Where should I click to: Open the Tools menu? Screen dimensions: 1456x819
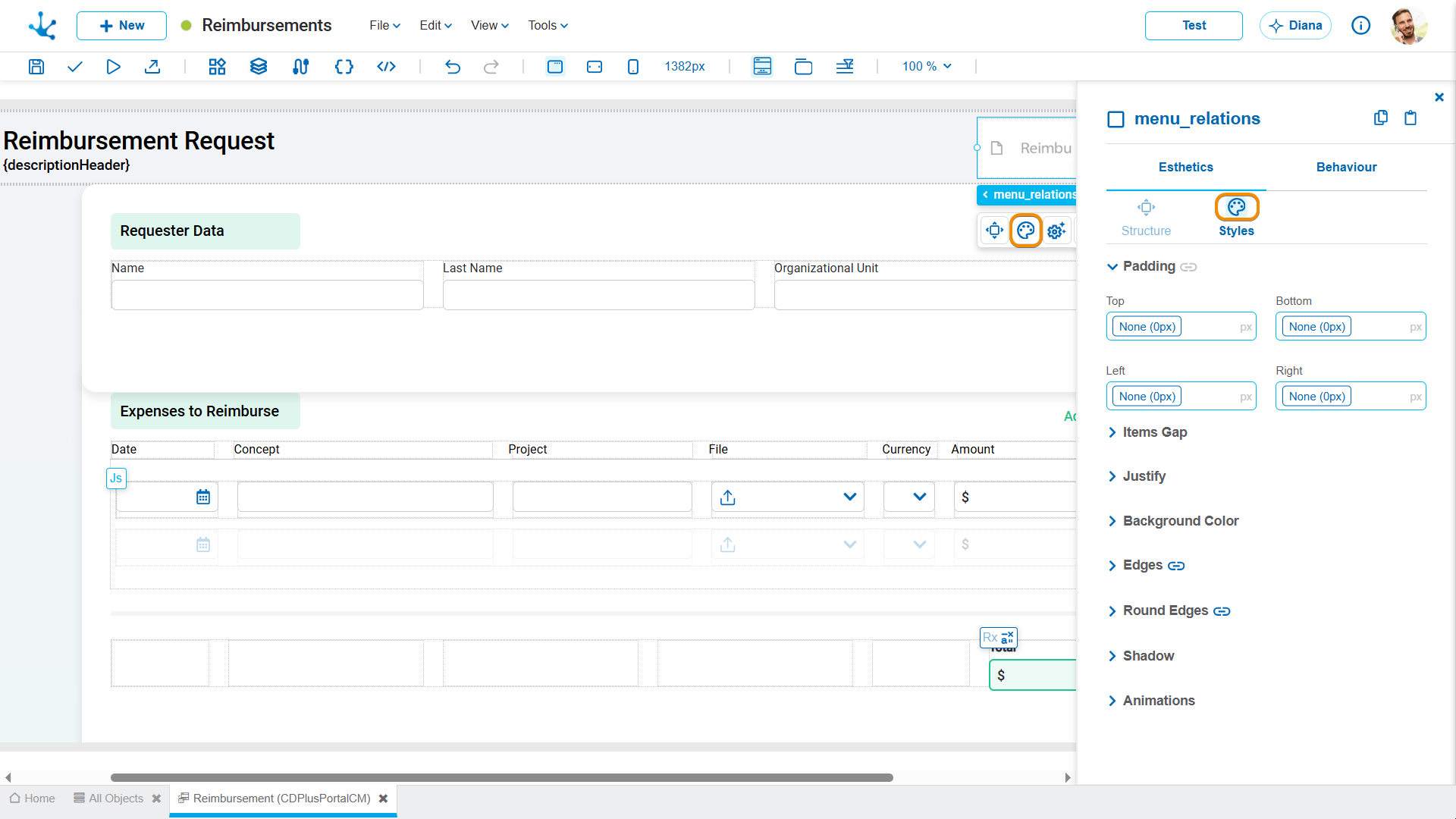[548, 26]
